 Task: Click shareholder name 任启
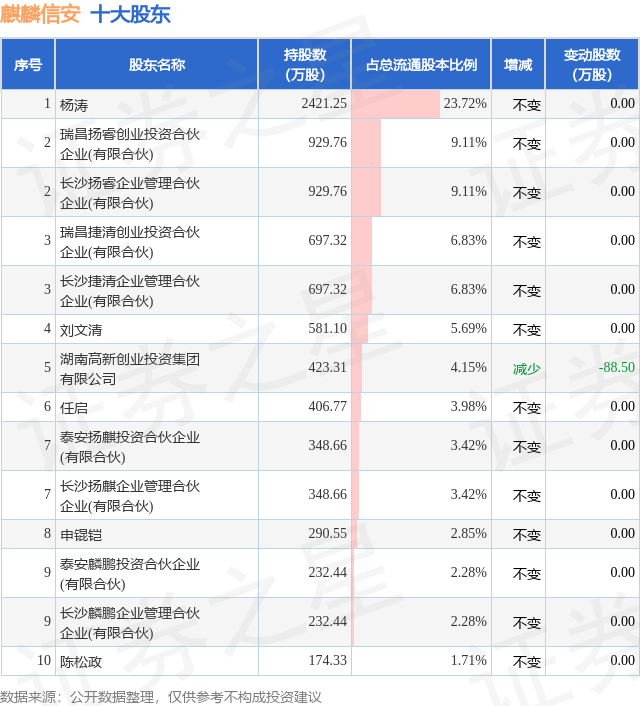pos(74,407)
